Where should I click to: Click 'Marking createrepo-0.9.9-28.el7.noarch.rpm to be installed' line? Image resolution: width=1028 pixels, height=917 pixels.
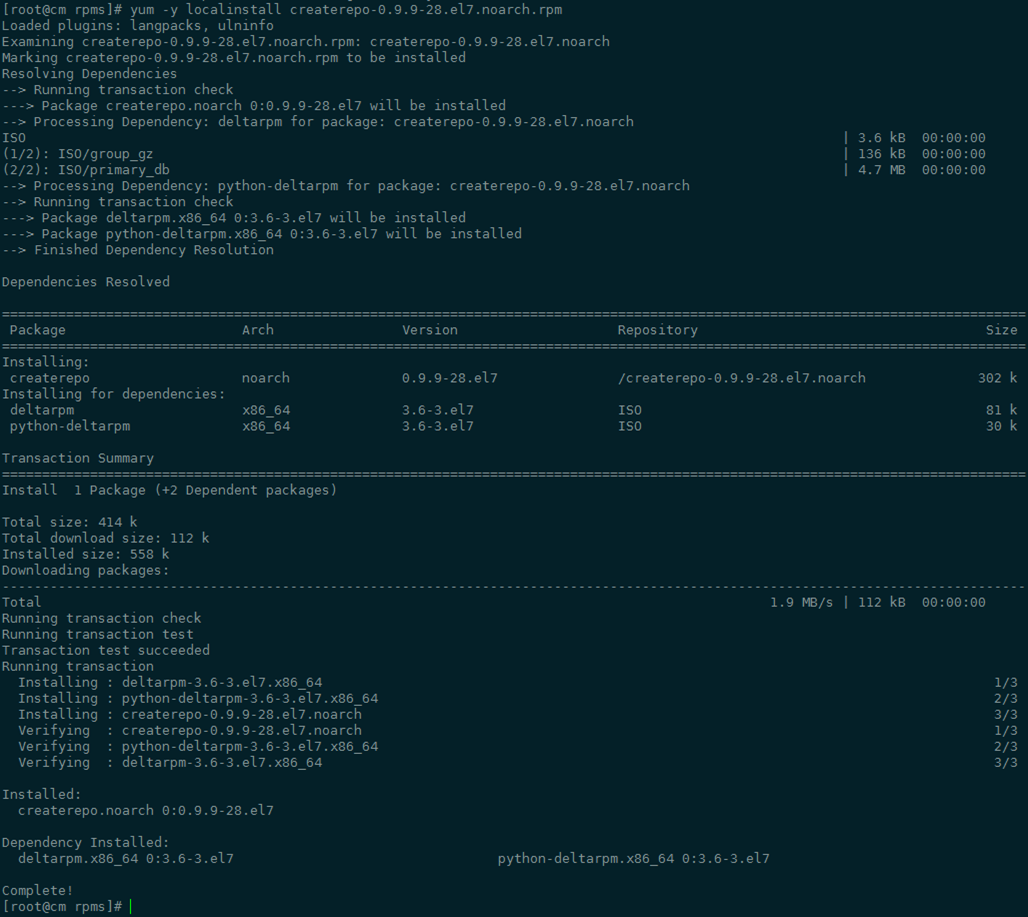[233, 58]
